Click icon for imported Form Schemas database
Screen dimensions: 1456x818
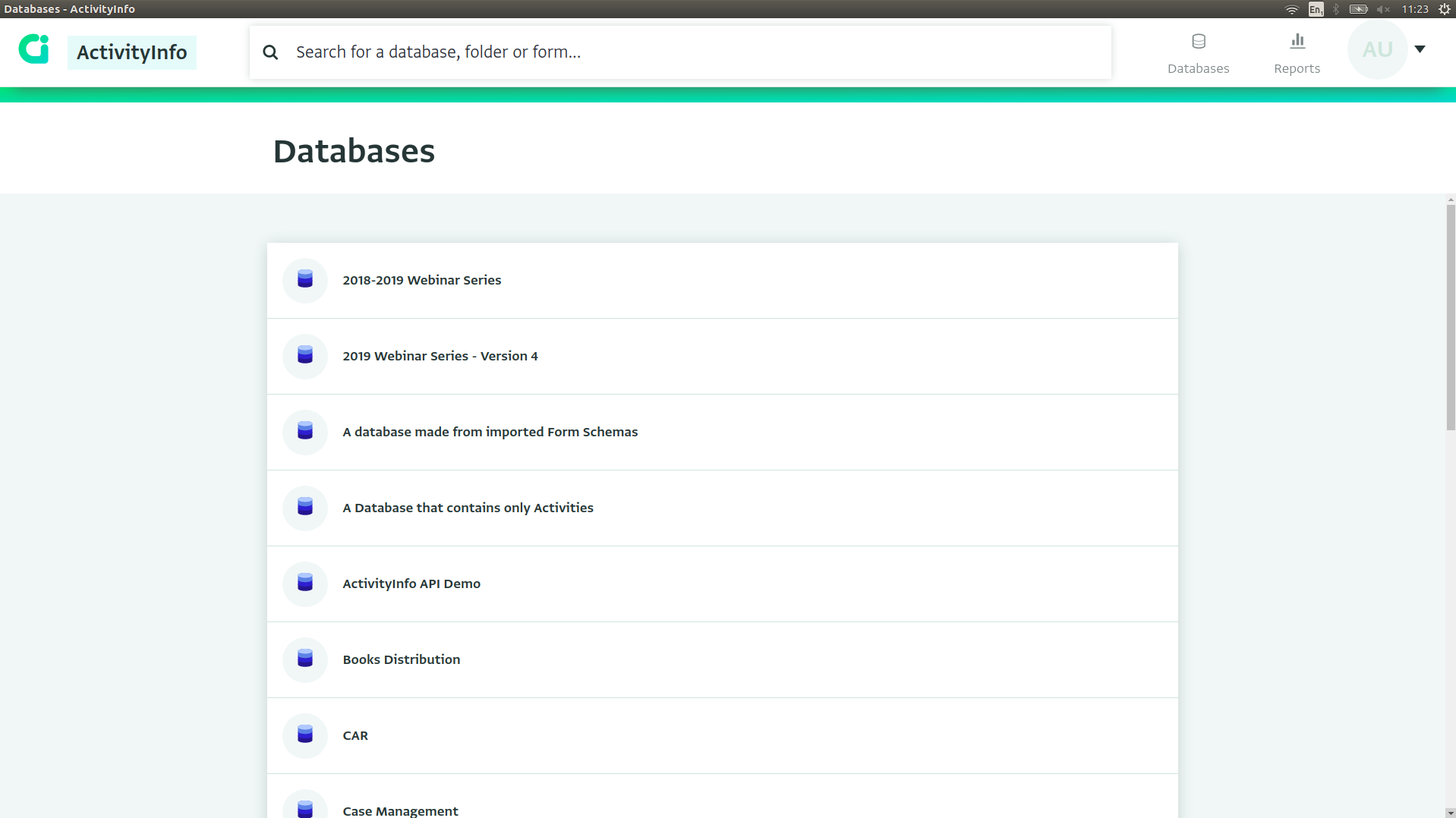[305, 432]
